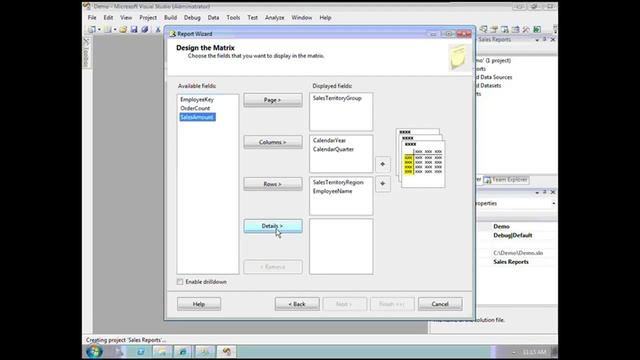Open the Project menu

coord(148,18)
